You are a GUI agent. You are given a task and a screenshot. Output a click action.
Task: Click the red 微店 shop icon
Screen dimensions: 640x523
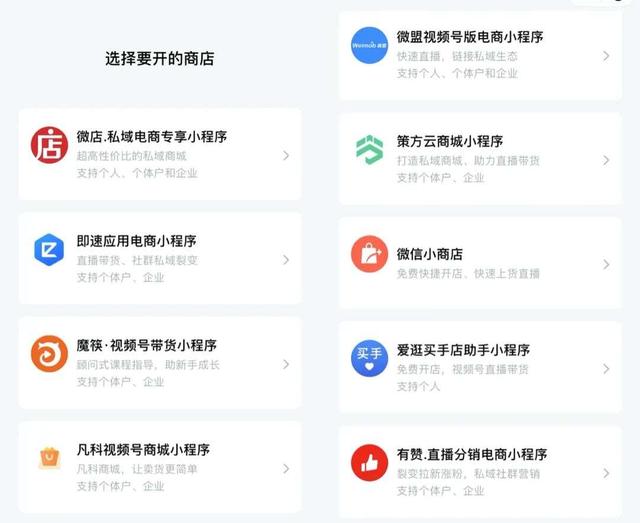point(49,145)
